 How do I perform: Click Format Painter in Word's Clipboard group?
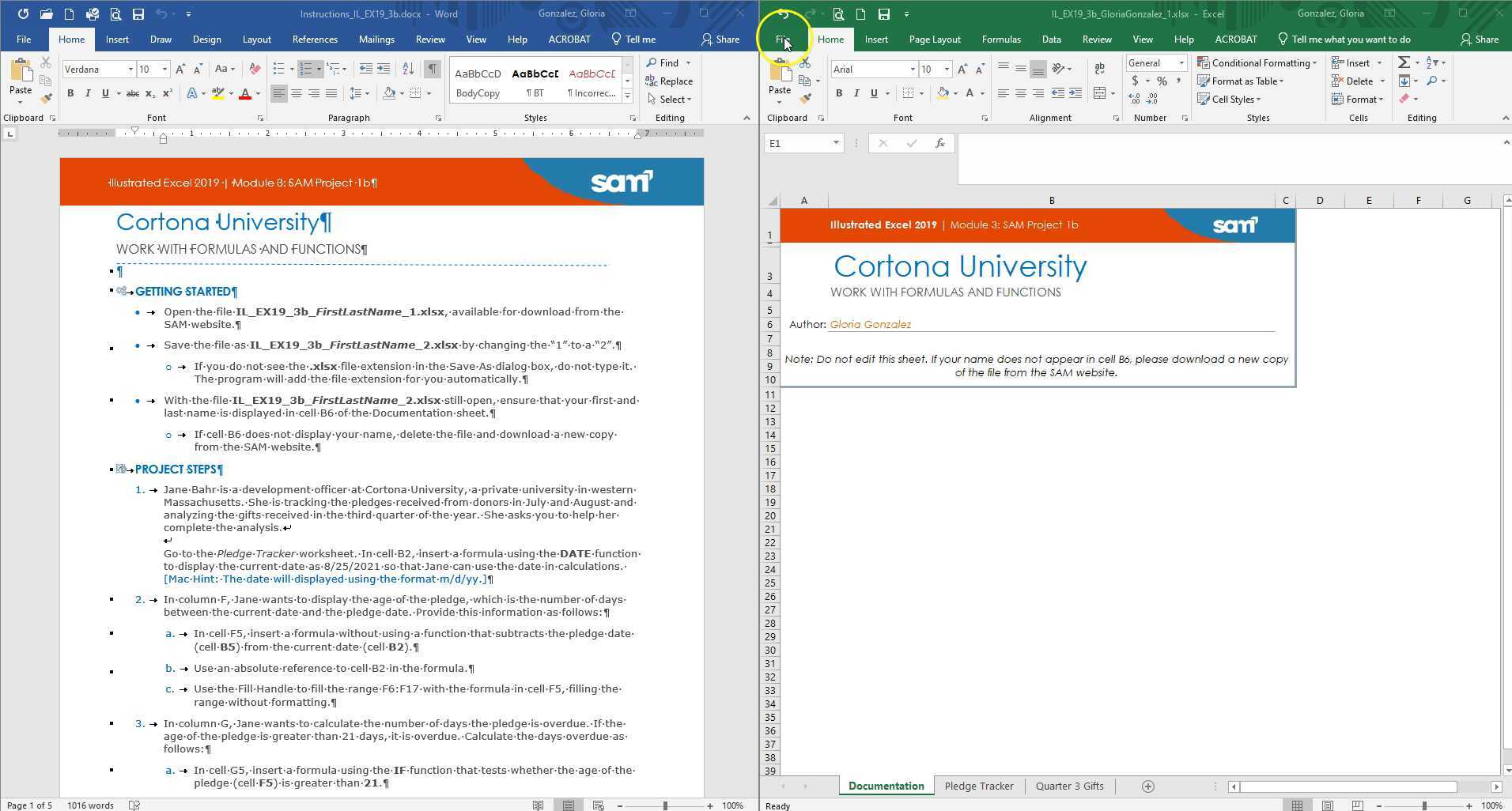46,99
